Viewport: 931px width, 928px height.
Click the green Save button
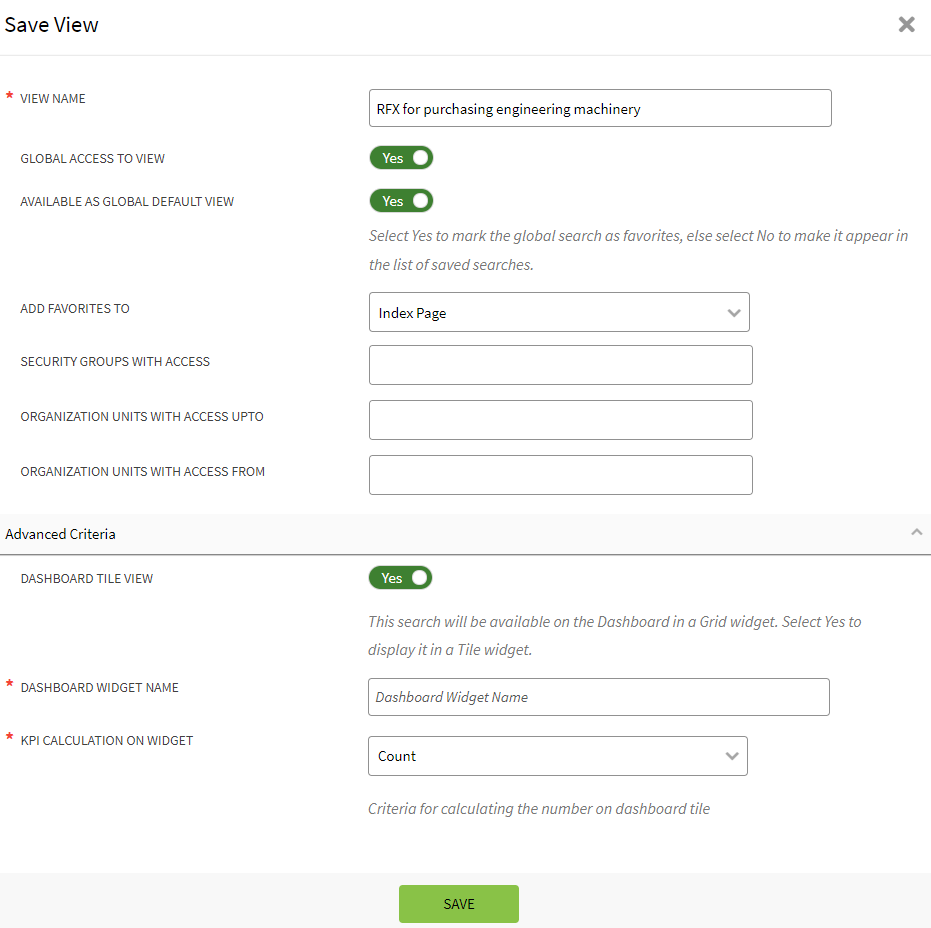pyautogui.click(x=458, y=904)
